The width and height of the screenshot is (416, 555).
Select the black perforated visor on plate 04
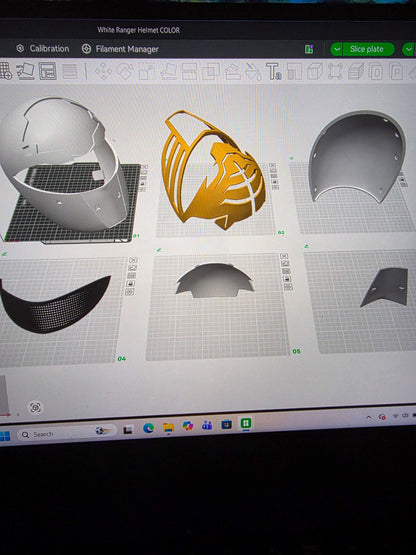point(55,304)
